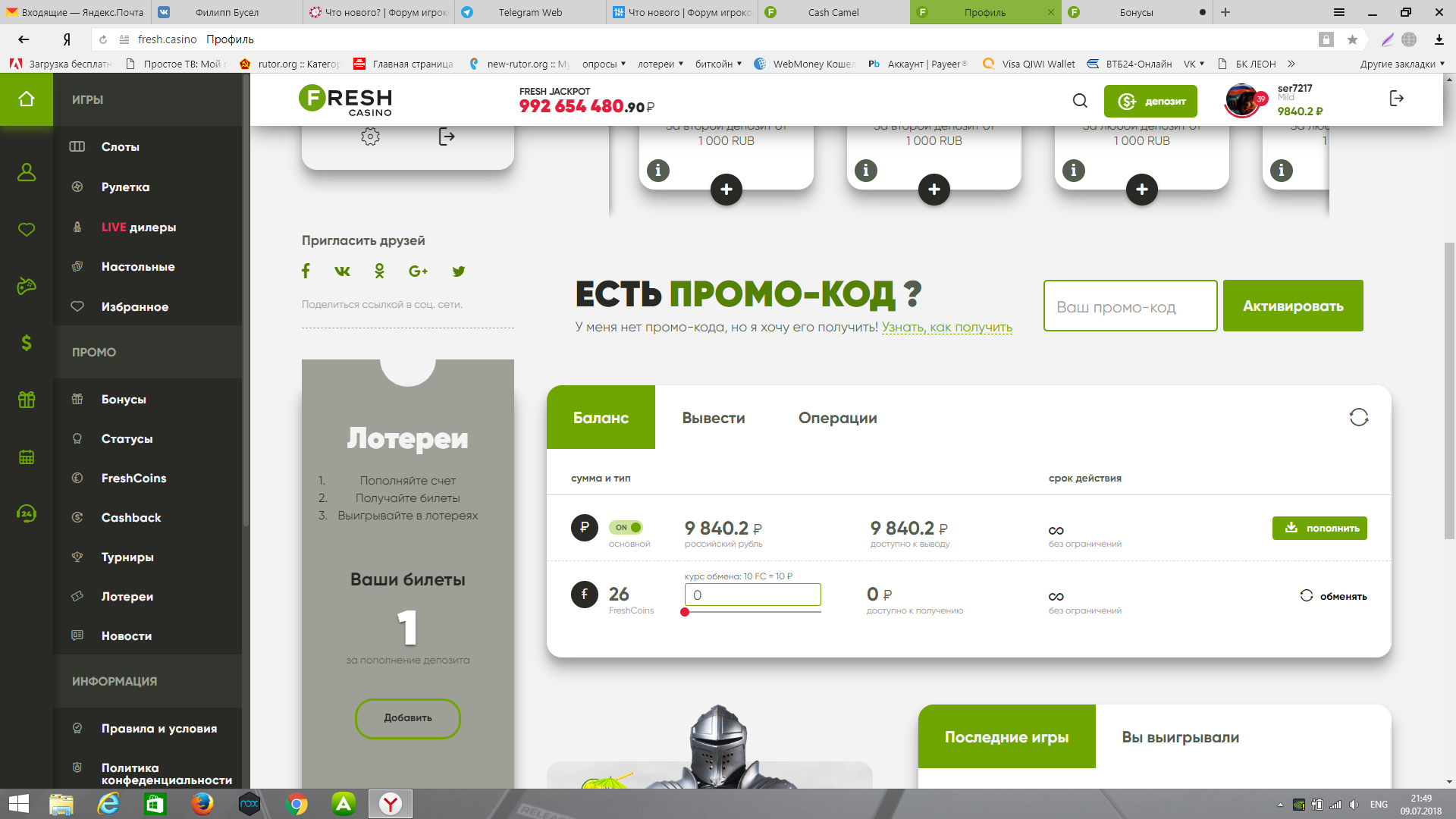Follow the 'Узнать, как получить' link

coord(946,328)
